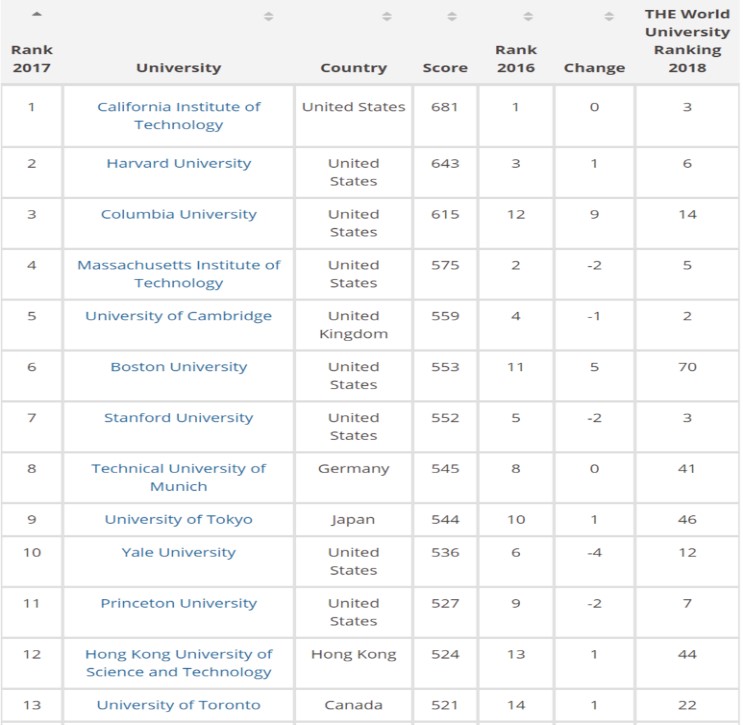Open Hong Kong University of Science link
The image size is (743, 725).
(179, 663)
